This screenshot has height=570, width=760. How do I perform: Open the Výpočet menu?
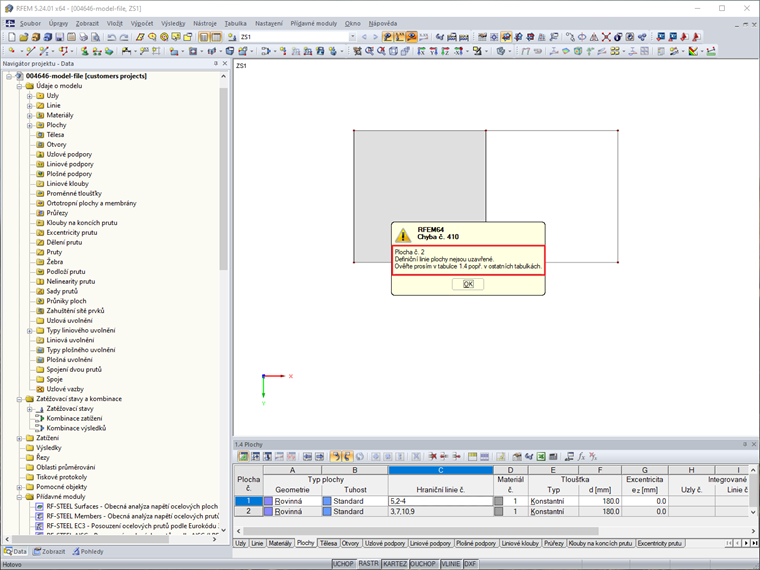(x=142, y=23)
